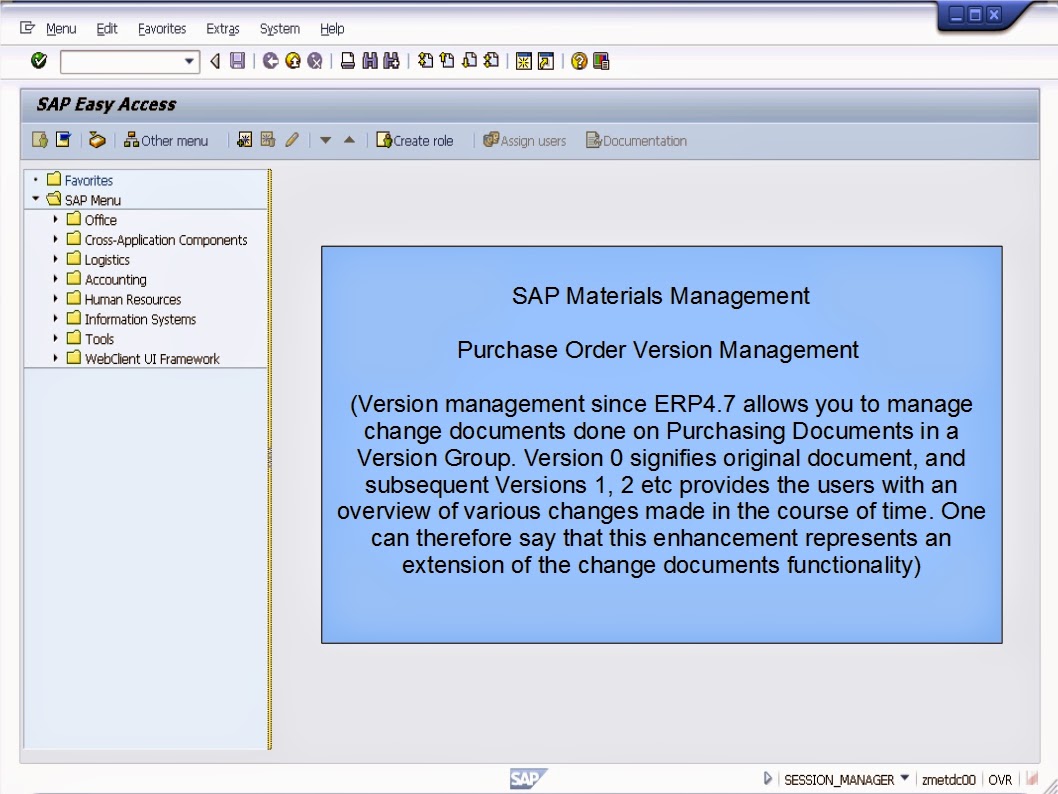Image resolution: width=1058 pixels, height=794 pixels.
Task: Open Customize Local Layout icon
Action: [601, 61]
